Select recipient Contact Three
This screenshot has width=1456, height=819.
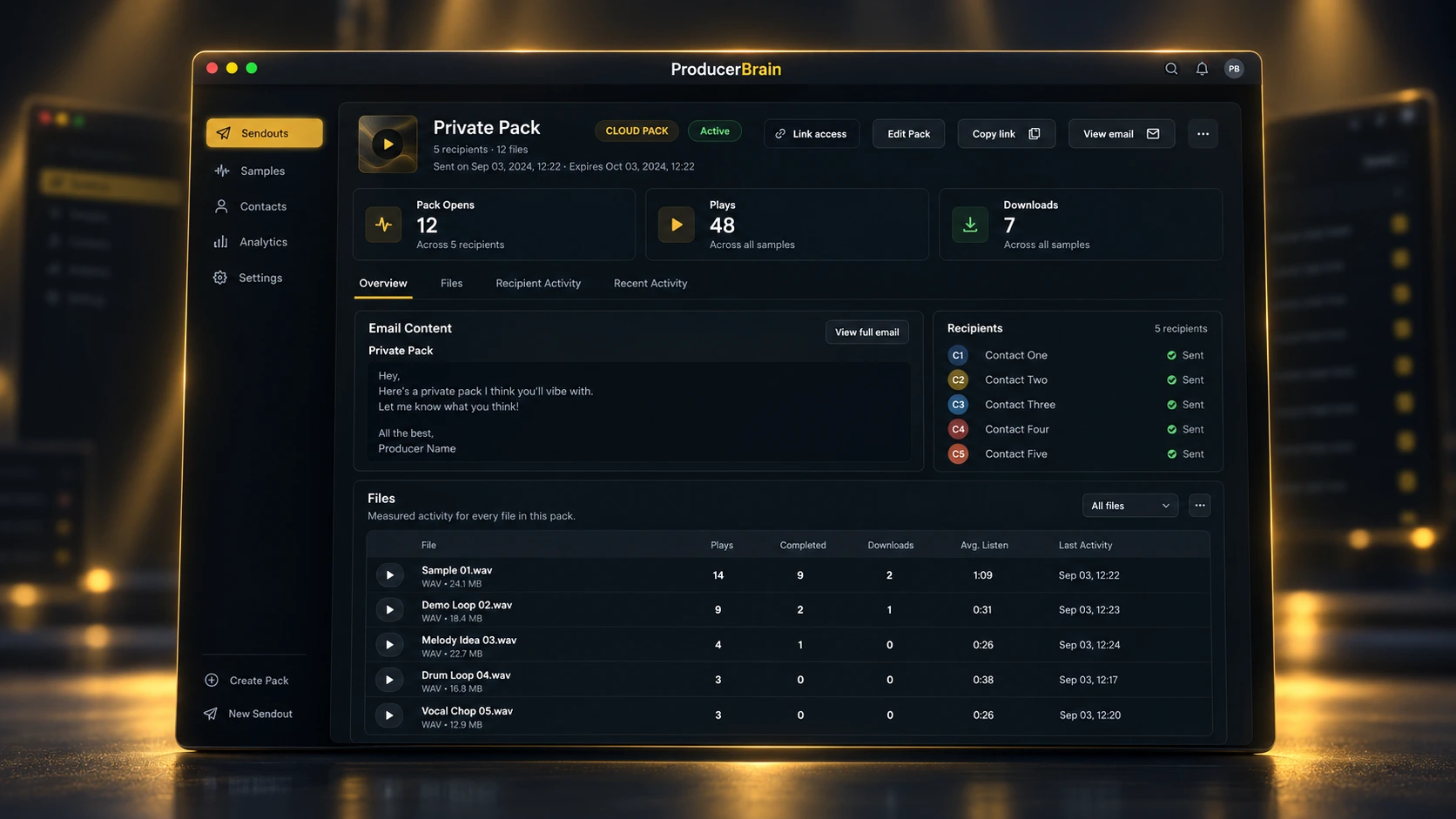[1077, 405]
